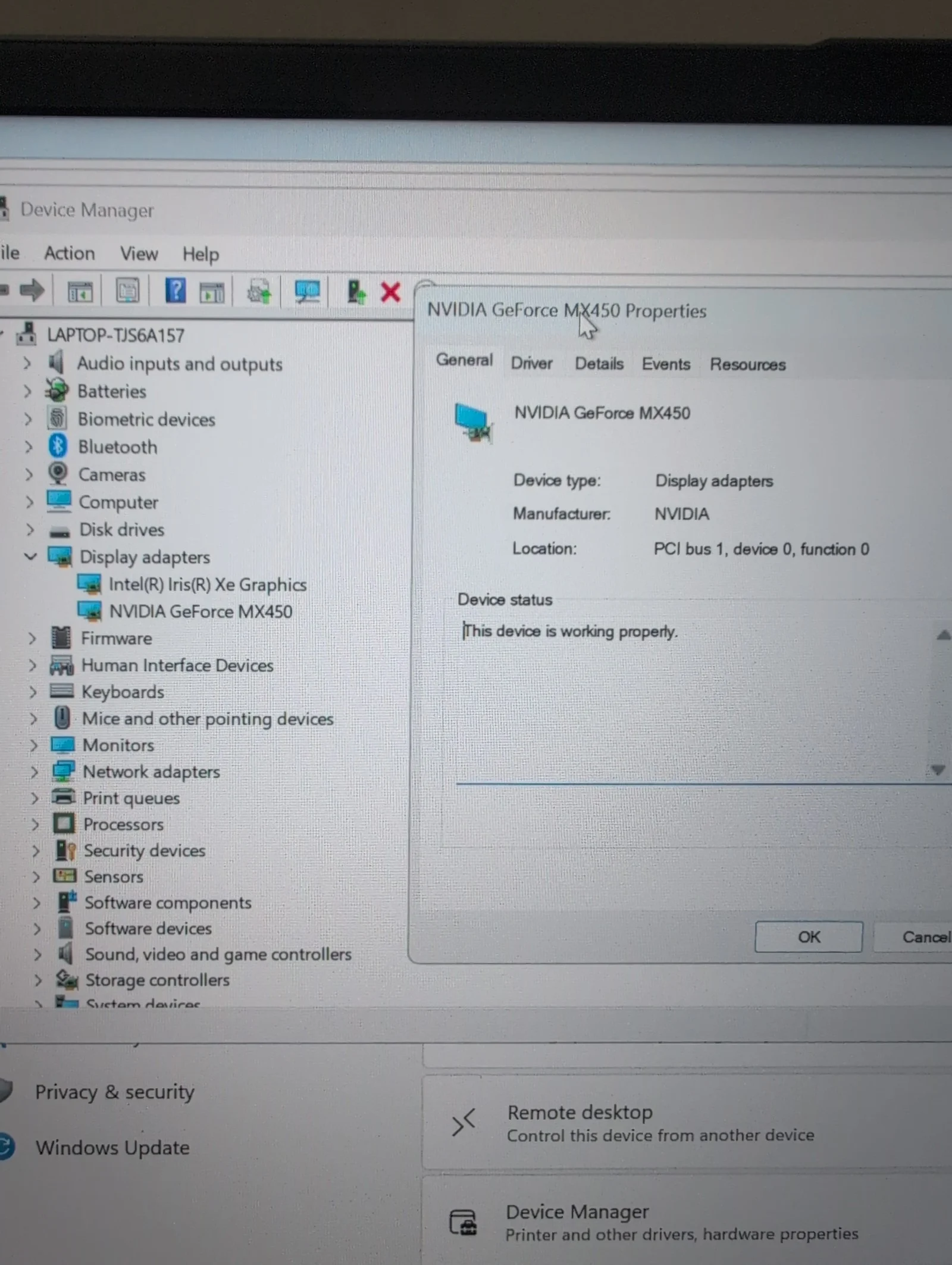This screenshot has width=952, height=1265.
Task: Open the View menu
Action: 139,254
